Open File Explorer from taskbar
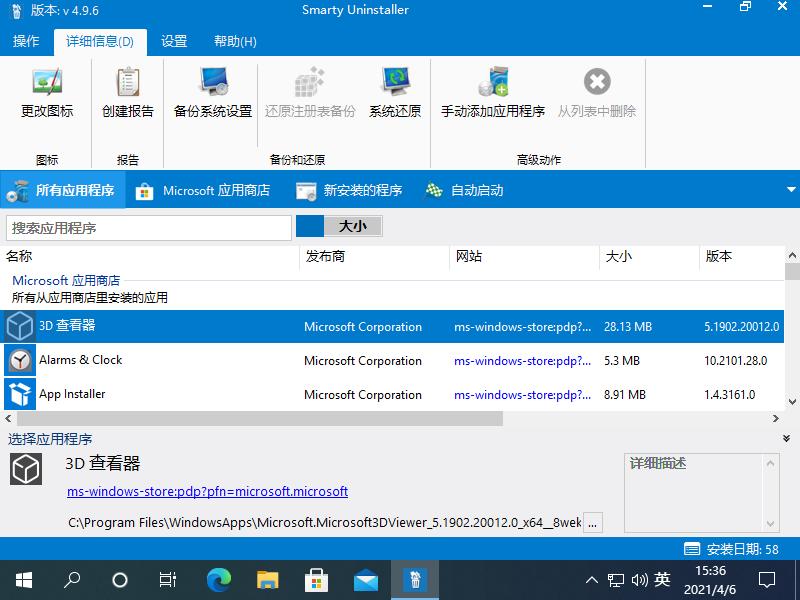The height and width of the screenshot is (600, 800). [267, 580]
